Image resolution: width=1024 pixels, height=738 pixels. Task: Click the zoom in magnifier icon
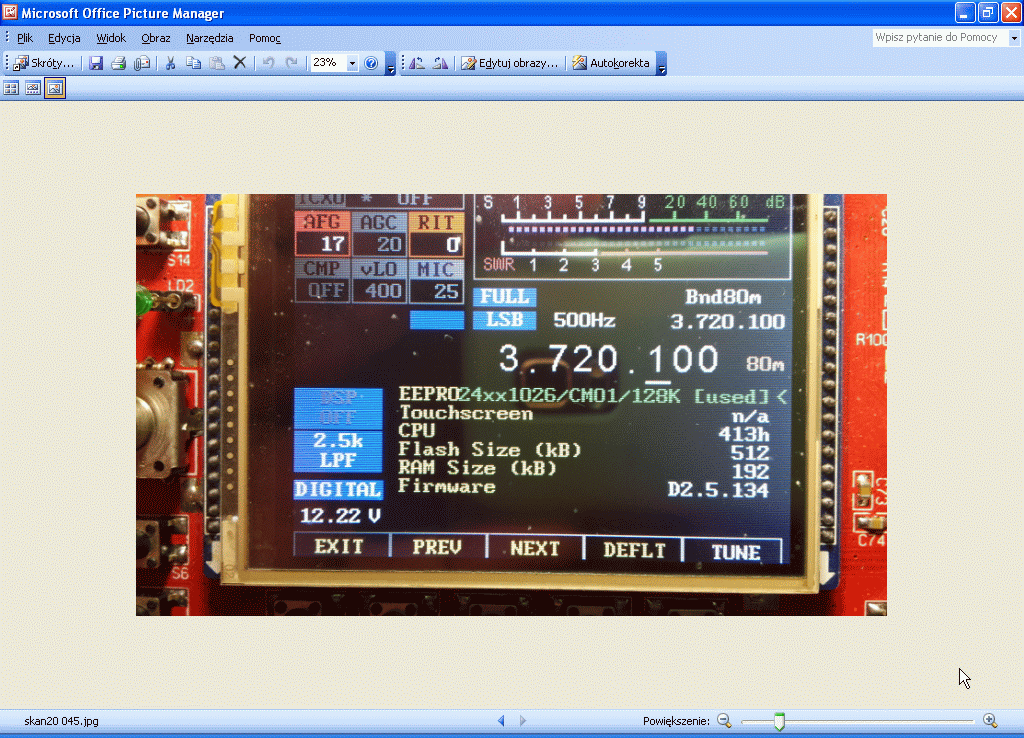(990, 720)
